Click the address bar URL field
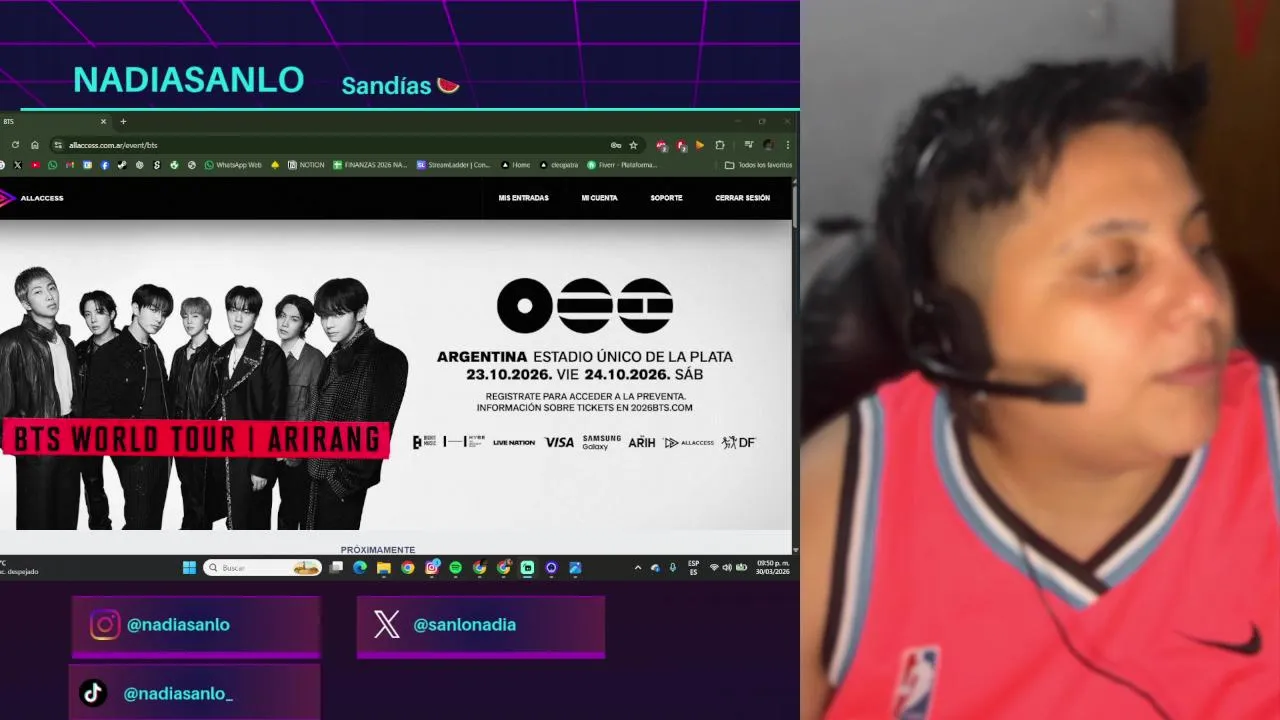1280x720 pixels. pos(330,145)
